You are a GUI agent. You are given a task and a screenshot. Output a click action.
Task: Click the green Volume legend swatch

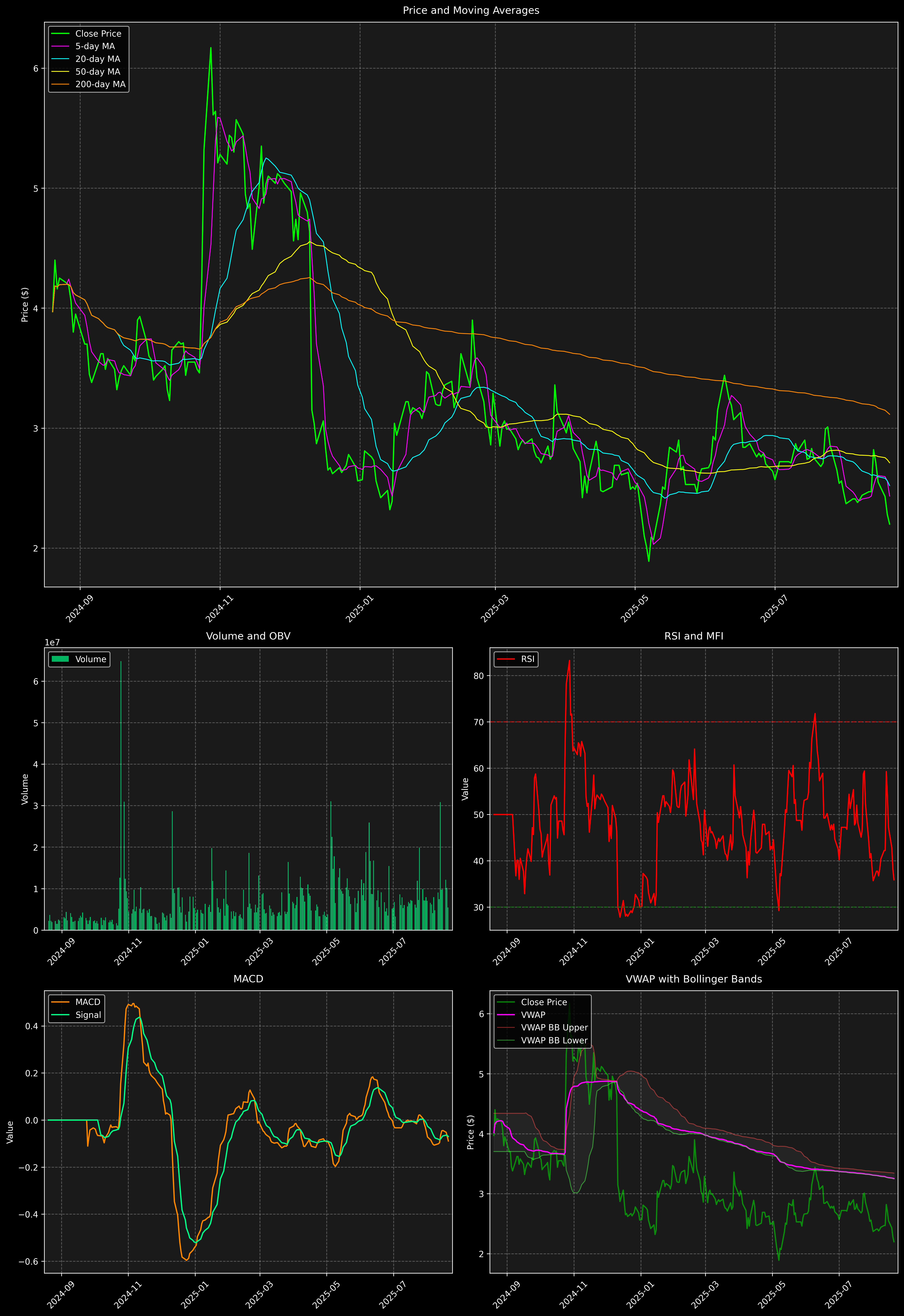[60, 659]
